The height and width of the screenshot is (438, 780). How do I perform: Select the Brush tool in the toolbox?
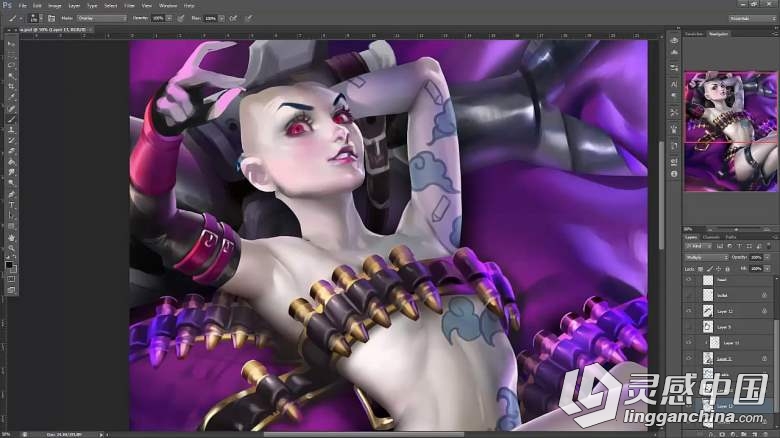coord(11,119)
